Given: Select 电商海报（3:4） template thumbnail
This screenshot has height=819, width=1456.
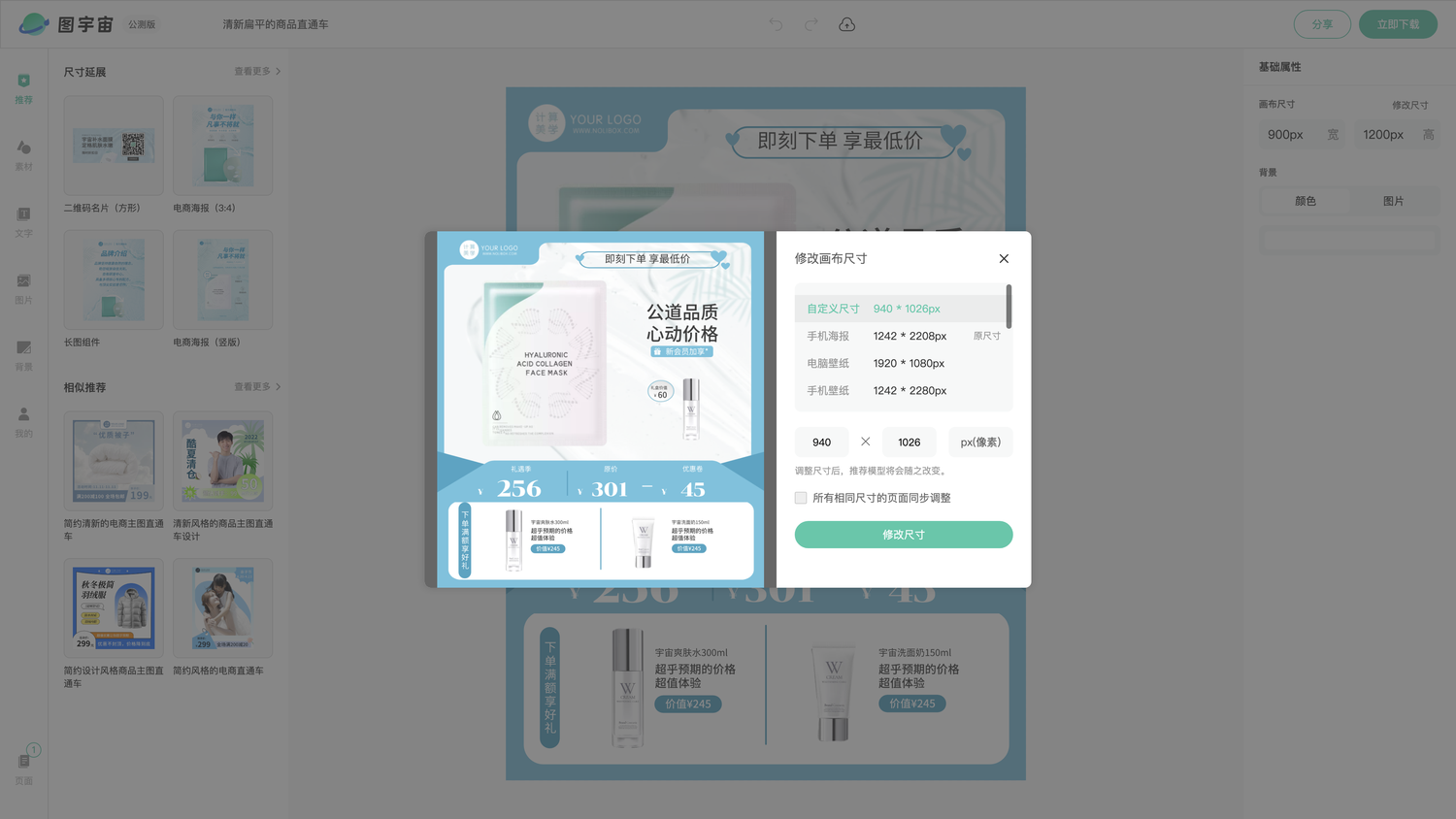Looking at the screenshot, I should [x=222, y=146].
